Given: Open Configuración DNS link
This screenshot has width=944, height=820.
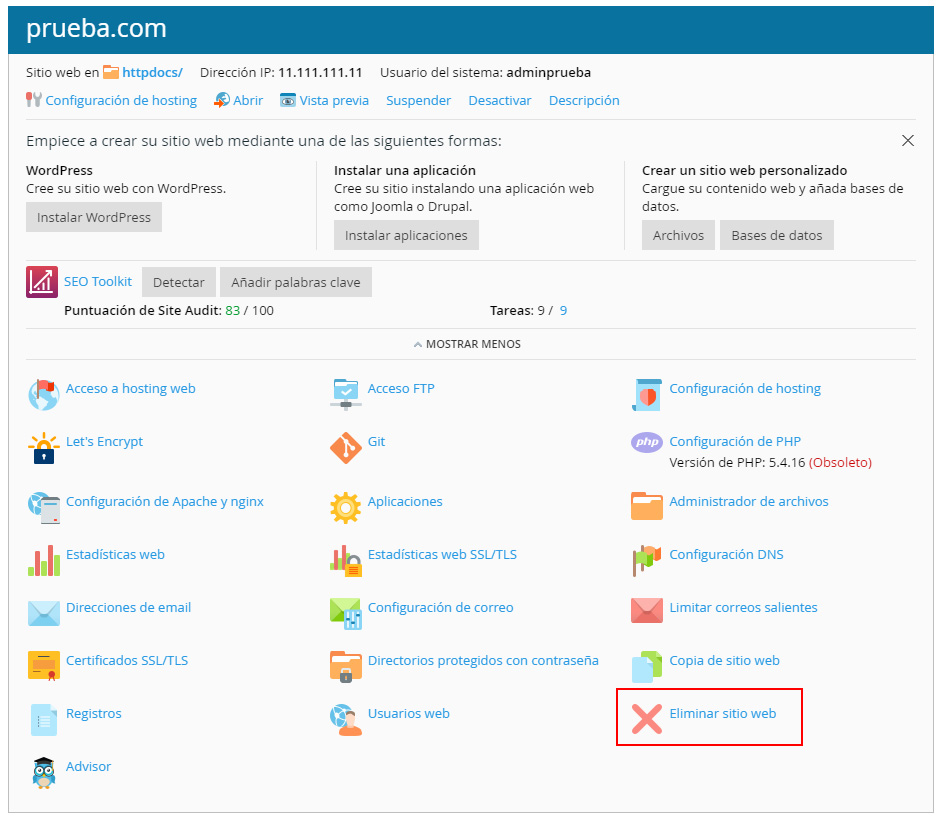Looking at the screenshot, I should [726, 555].
